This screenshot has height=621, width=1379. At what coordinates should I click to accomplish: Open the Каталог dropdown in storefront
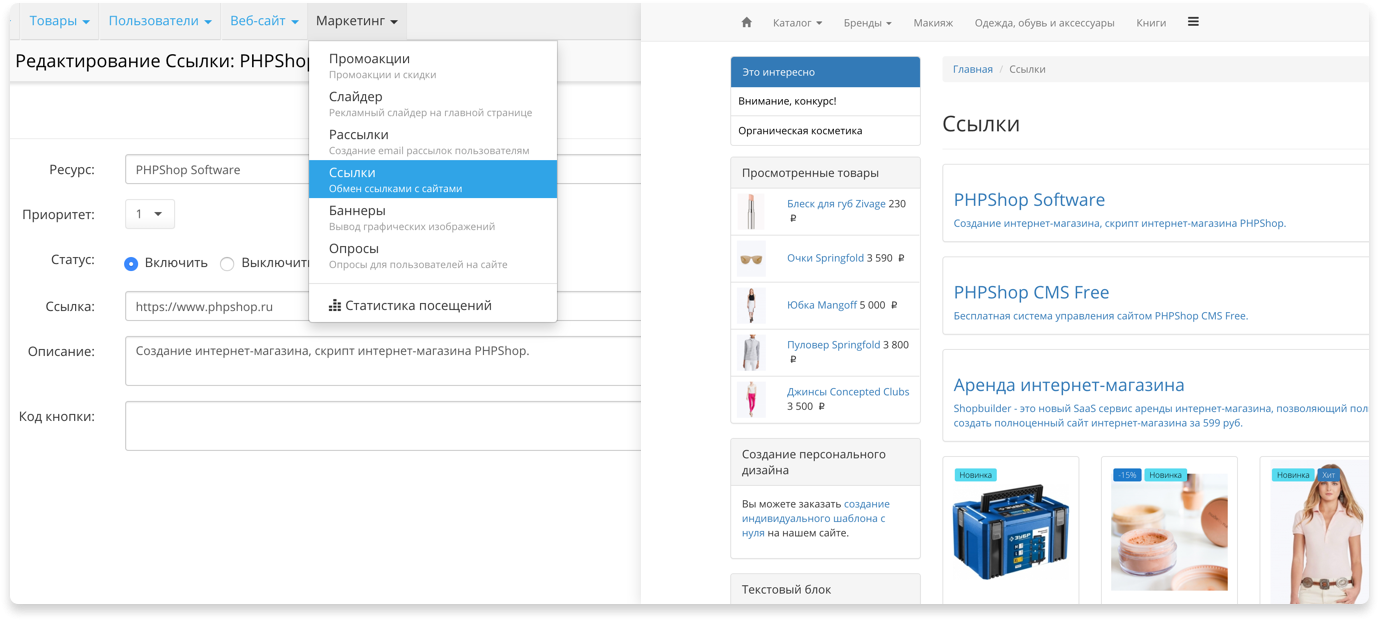coord(797,22)
